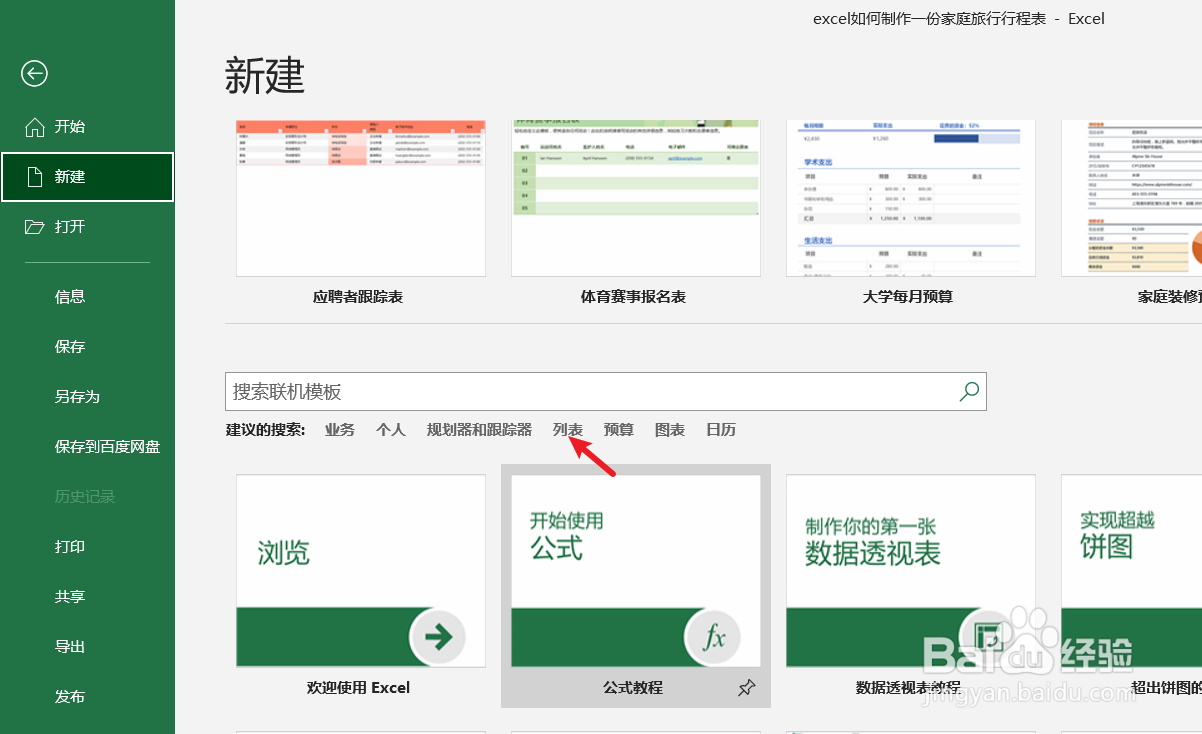Image resolution: width=1202 pixels, height=734 pixels.
Task: Open the 数据透视表教程 template thumbnail
Action: coord(911,571)
